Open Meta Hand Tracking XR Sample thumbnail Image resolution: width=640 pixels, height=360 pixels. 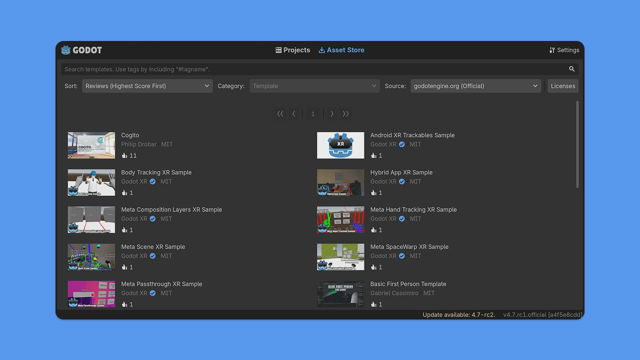click(x=340, y=220)
